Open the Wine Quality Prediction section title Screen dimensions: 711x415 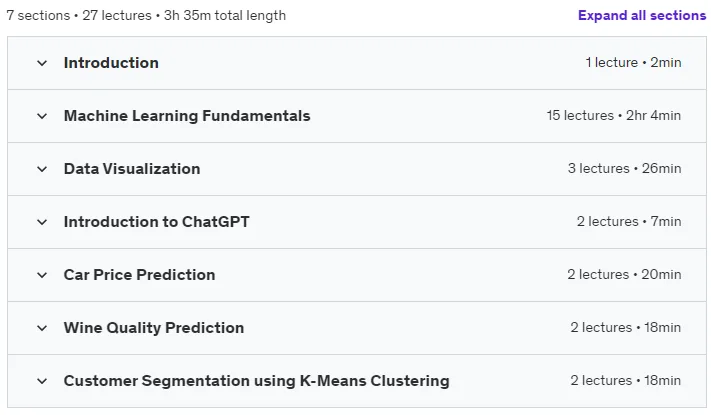[x=154, y=327]
